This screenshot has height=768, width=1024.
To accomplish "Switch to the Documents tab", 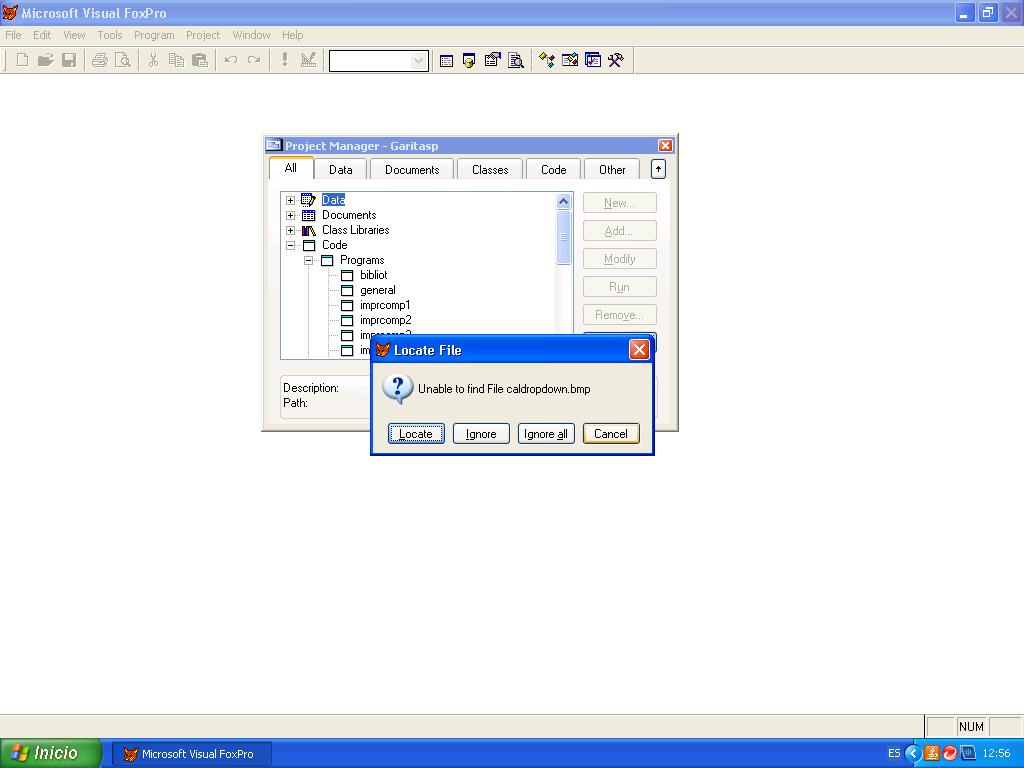I will (412, 170).
